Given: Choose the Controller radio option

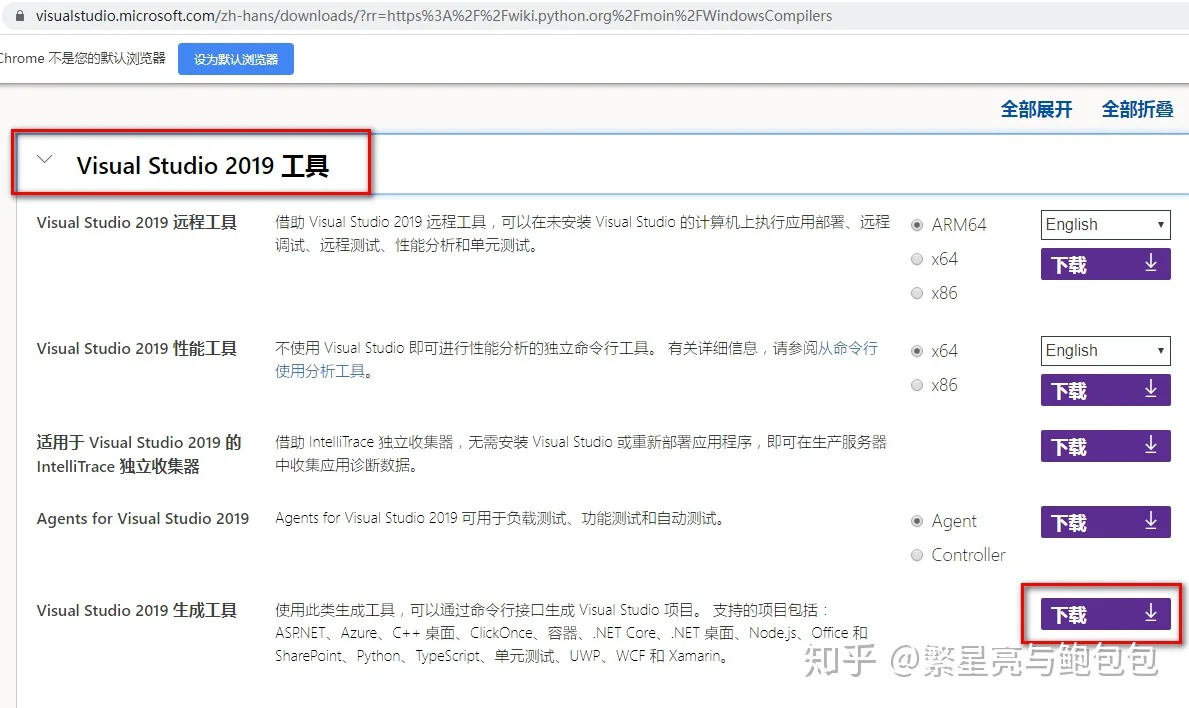Looking at the screenshot, I should [x=917, y=555].
